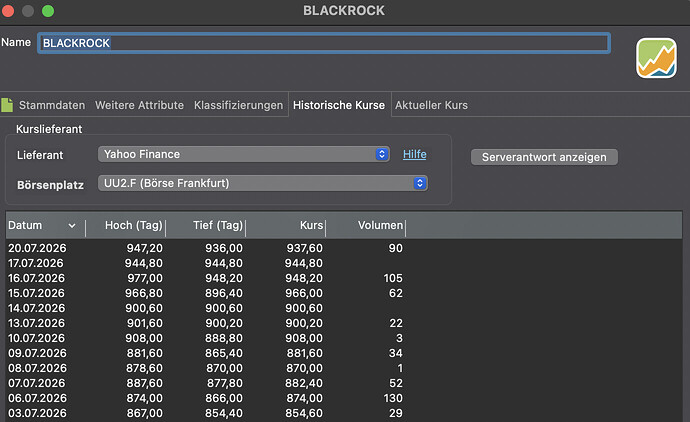This screenshot has height=422, width=690.
Task: Open the Lieferant Yahoo Finance dropdown
Action: 243,154
